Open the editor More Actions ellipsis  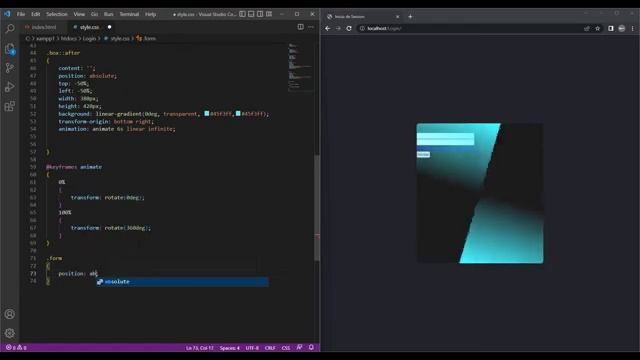coord(311,27)
